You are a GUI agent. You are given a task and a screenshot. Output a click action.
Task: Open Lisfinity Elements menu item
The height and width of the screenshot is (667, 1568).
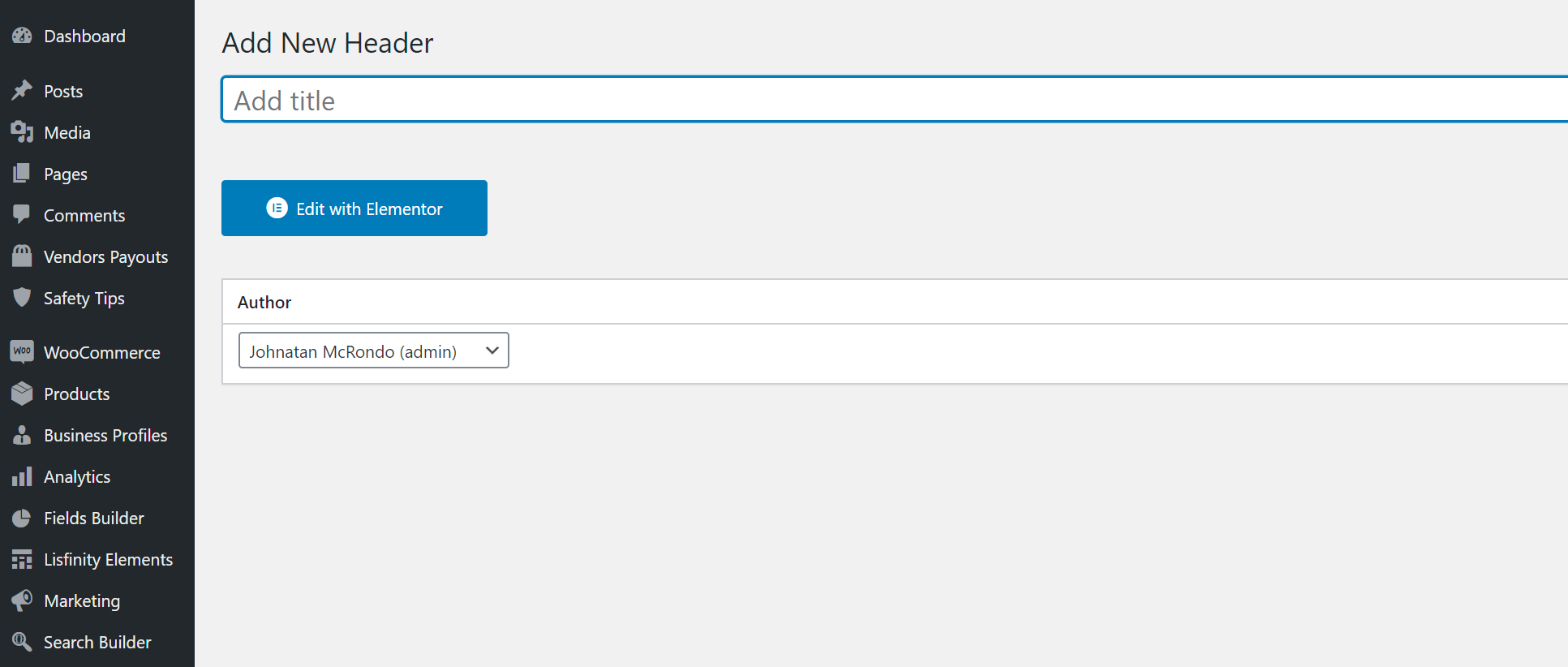coord(108,560)
